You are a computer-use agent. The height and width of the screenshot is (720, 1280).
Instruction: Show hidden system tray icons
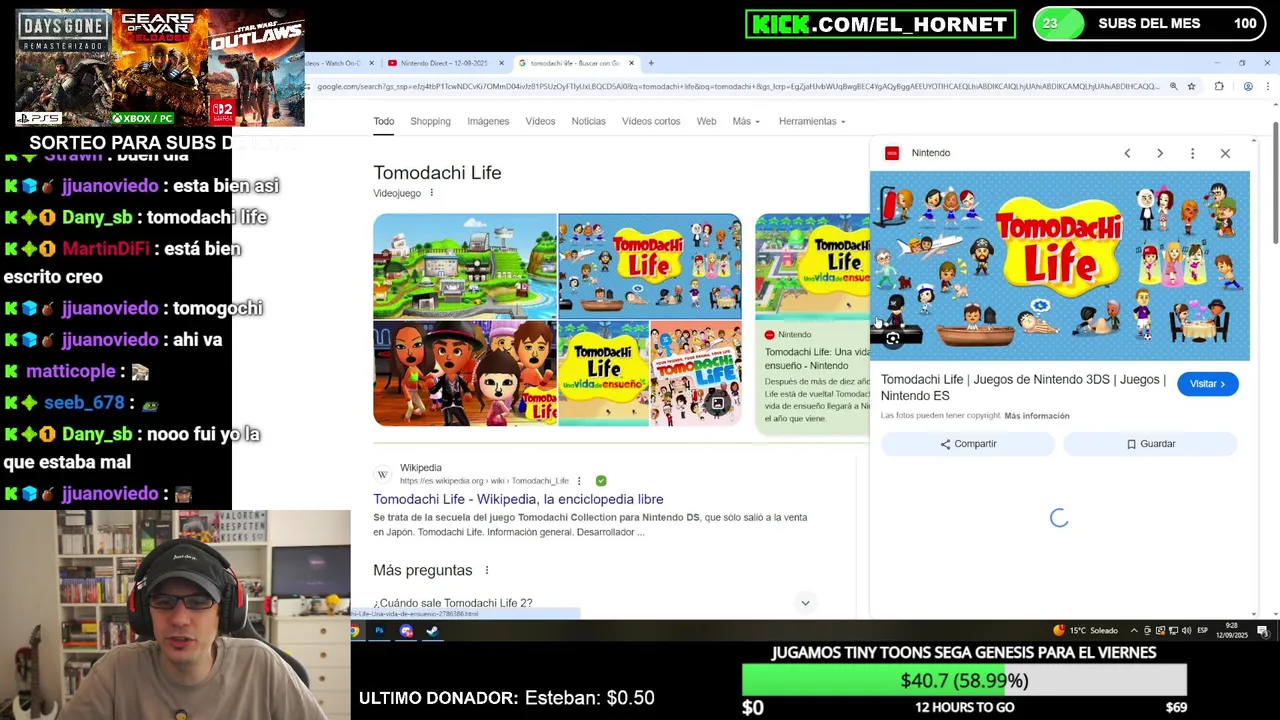click(x=1134, y=631)
